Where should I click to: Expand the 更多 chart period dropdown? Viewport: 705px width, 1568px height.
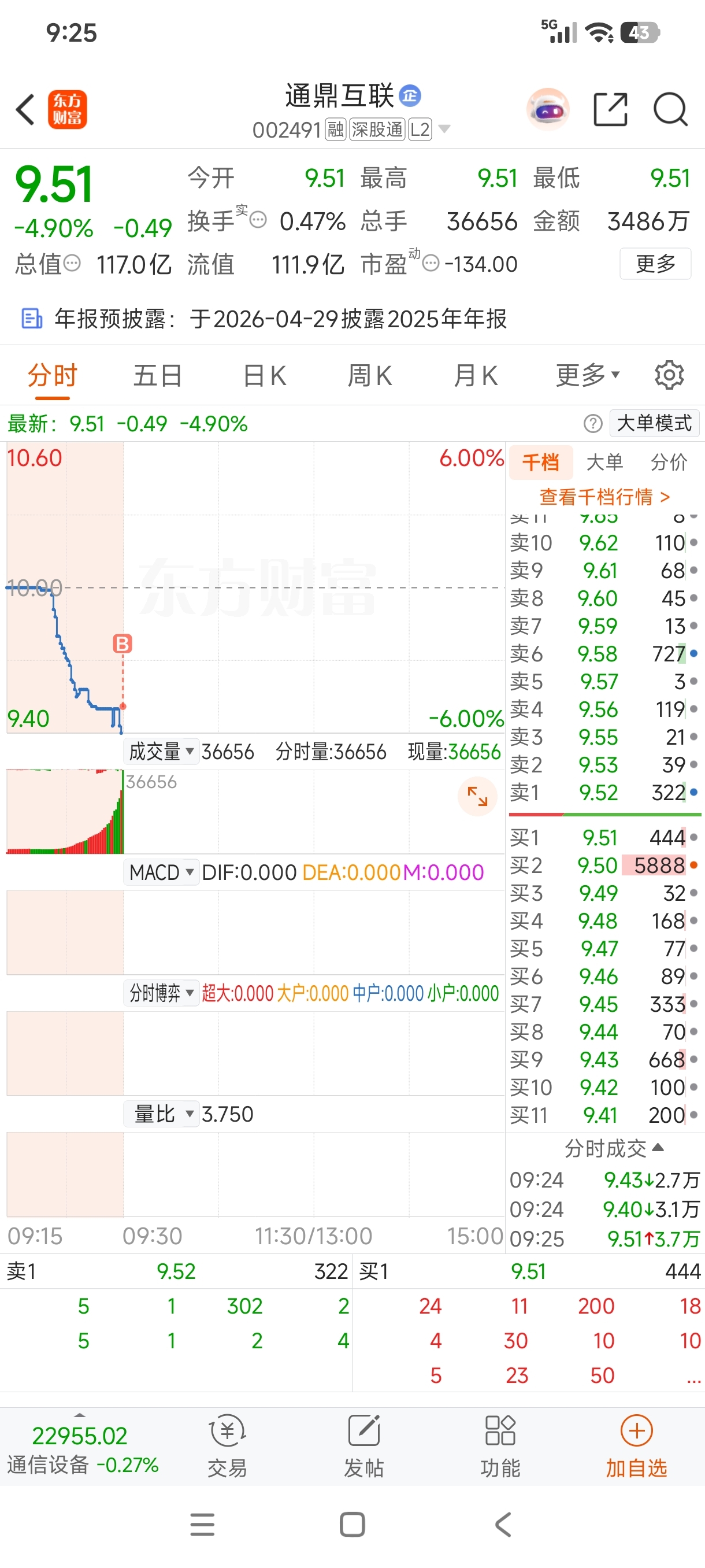coord(588,375)
